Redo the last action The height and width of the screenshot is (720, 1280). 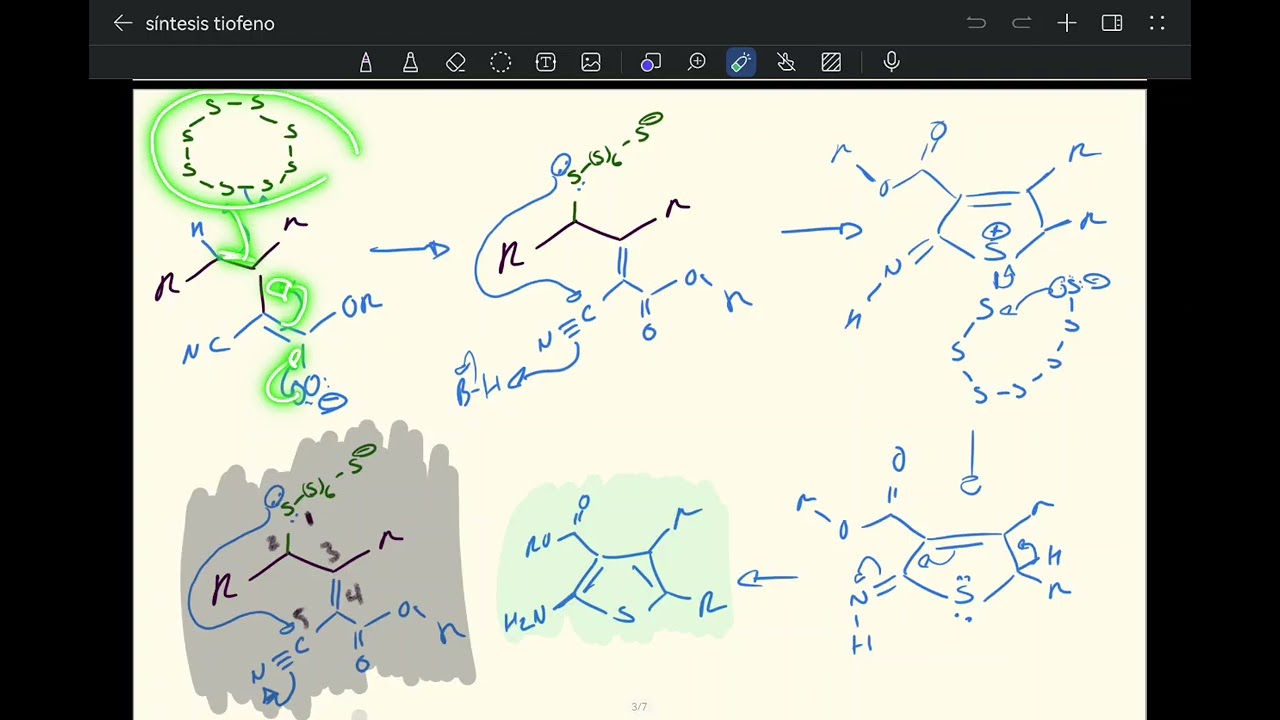pos(1021,23)
